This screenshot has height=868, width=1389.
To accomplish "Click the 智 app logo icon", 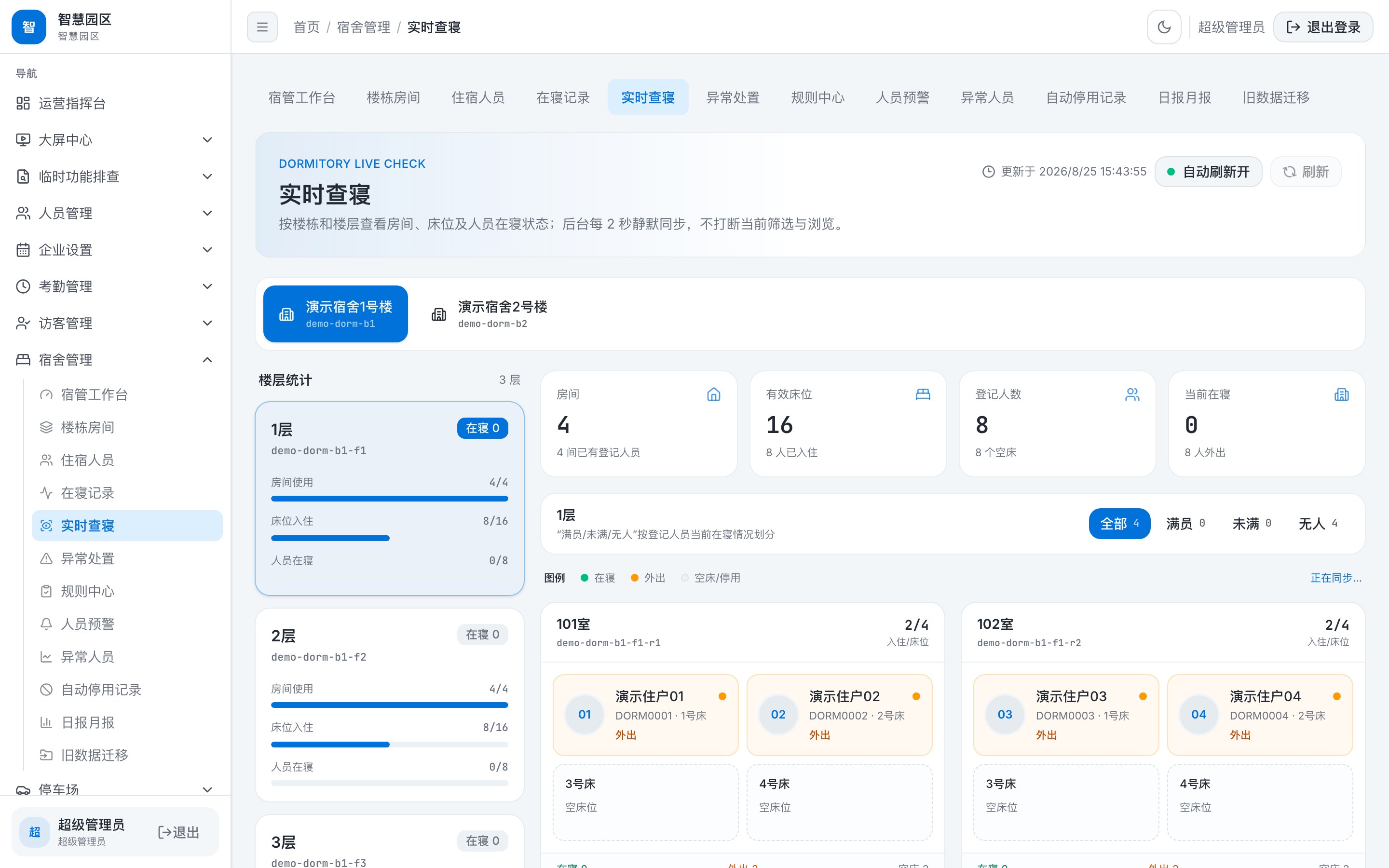I will point(29,27).
